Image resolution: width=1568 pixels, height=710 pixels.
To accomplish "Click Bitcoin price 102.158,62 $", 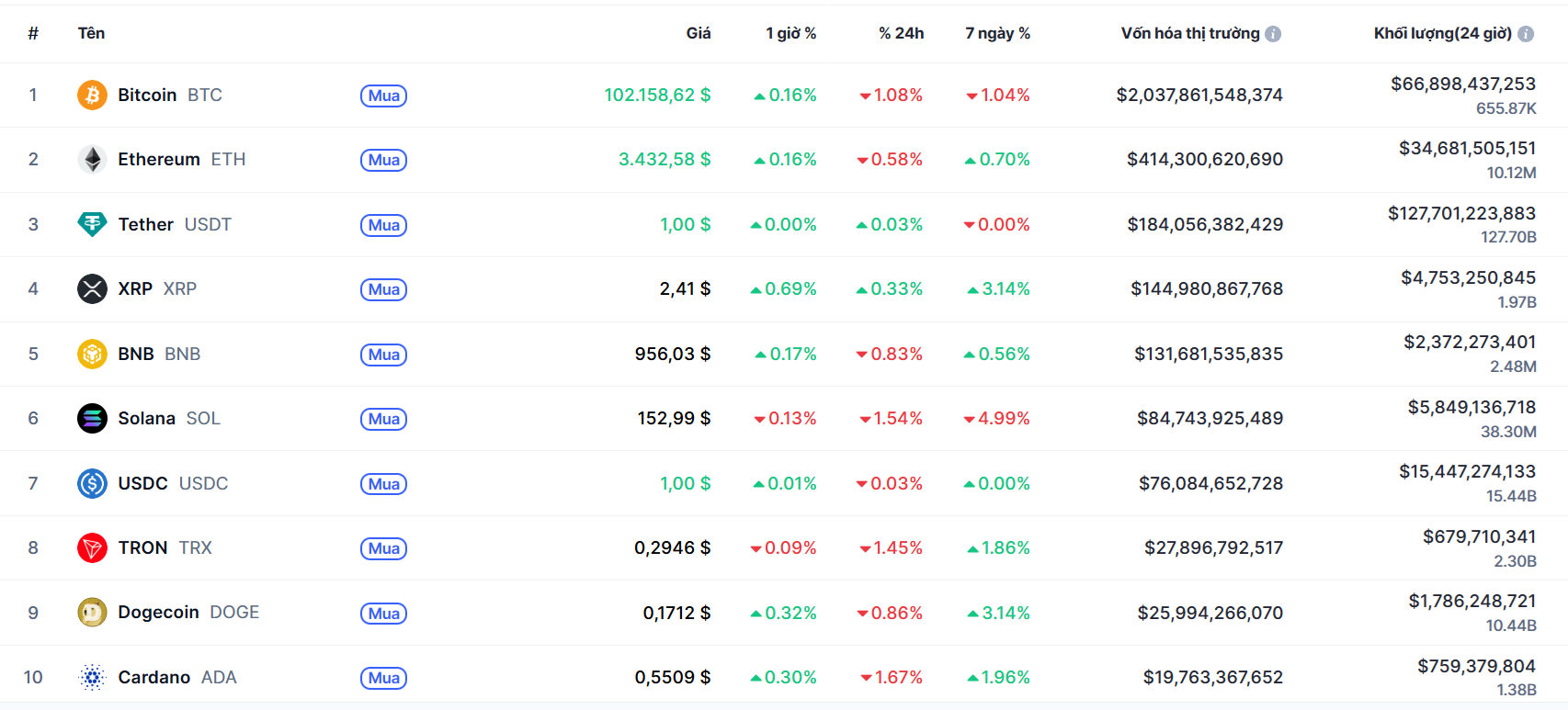I will [x=657, y=95].
